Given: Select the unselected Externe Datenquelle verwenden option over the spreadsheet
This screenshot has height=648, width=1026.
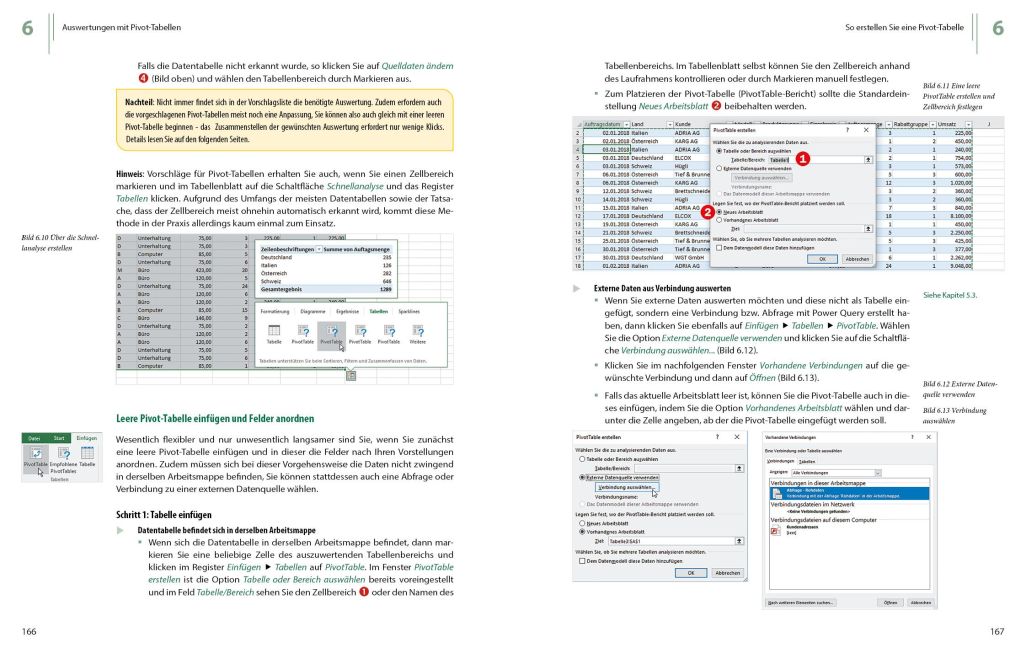Looking at the screenshot, I should tap(720, 169).
